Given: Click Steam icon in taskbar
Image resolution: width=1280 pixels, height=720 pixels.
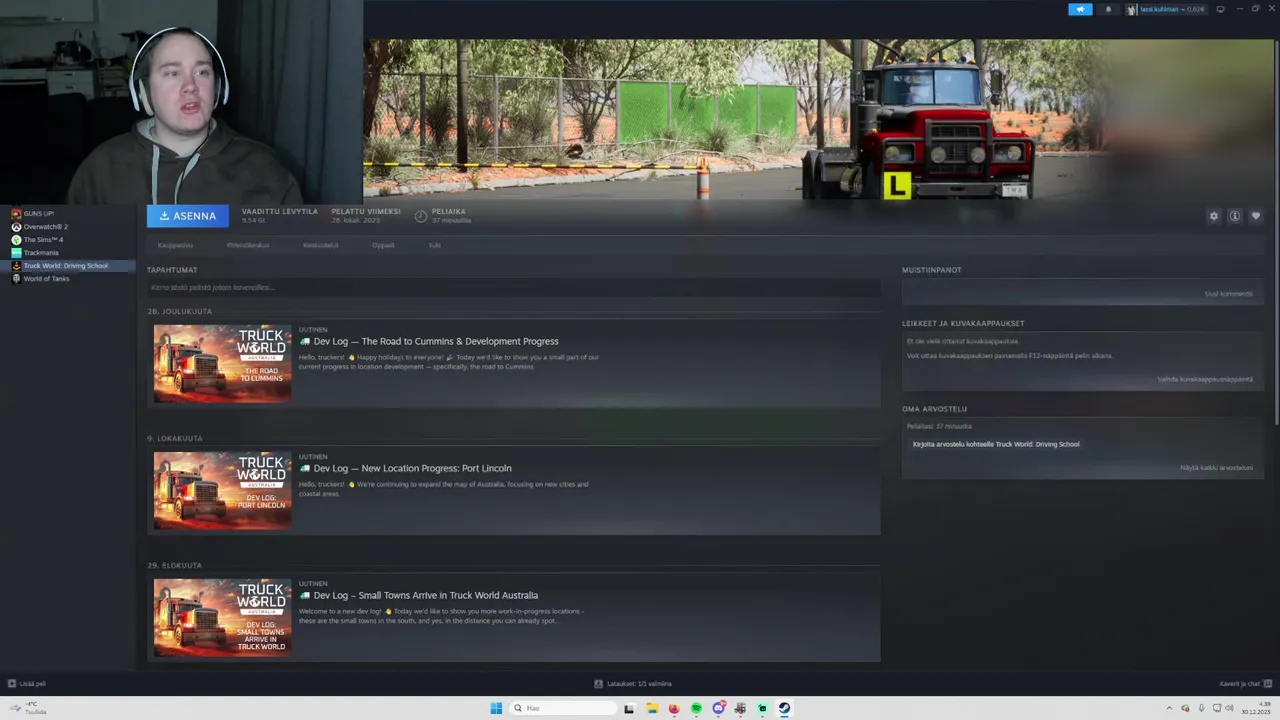Looking at the screenshot, I should pos(784,708).
